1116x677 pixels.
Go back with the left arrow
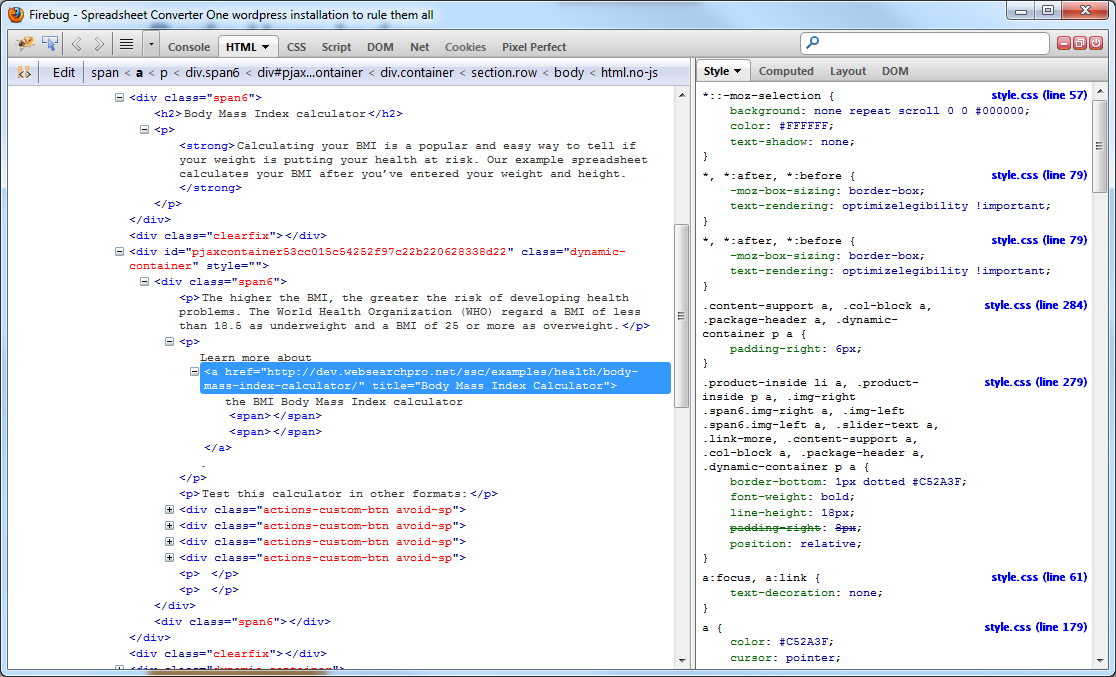tap(76, 45)
